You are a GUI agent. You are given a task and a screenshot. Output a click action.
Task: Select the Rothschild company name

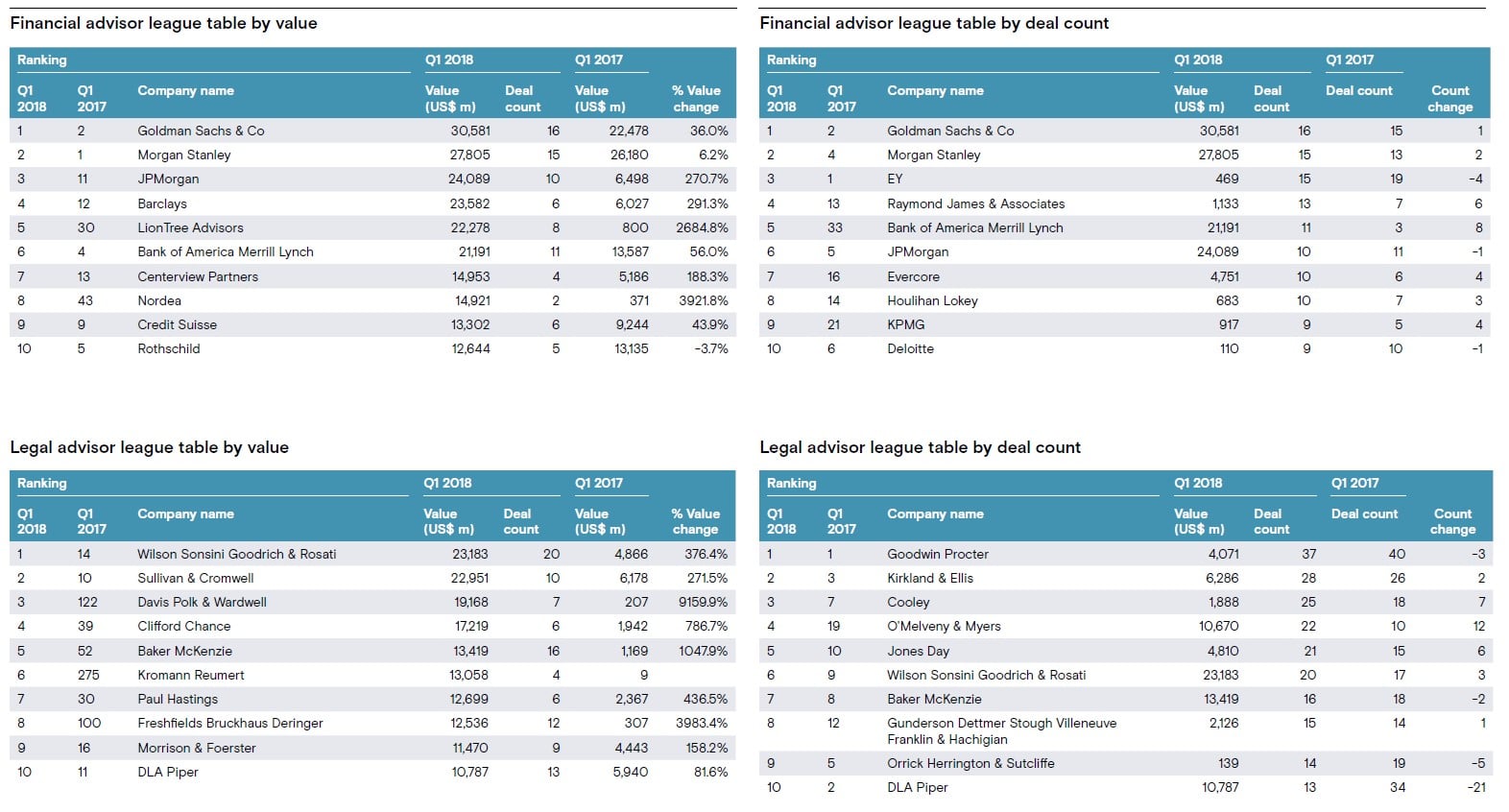tap(169, 348)
